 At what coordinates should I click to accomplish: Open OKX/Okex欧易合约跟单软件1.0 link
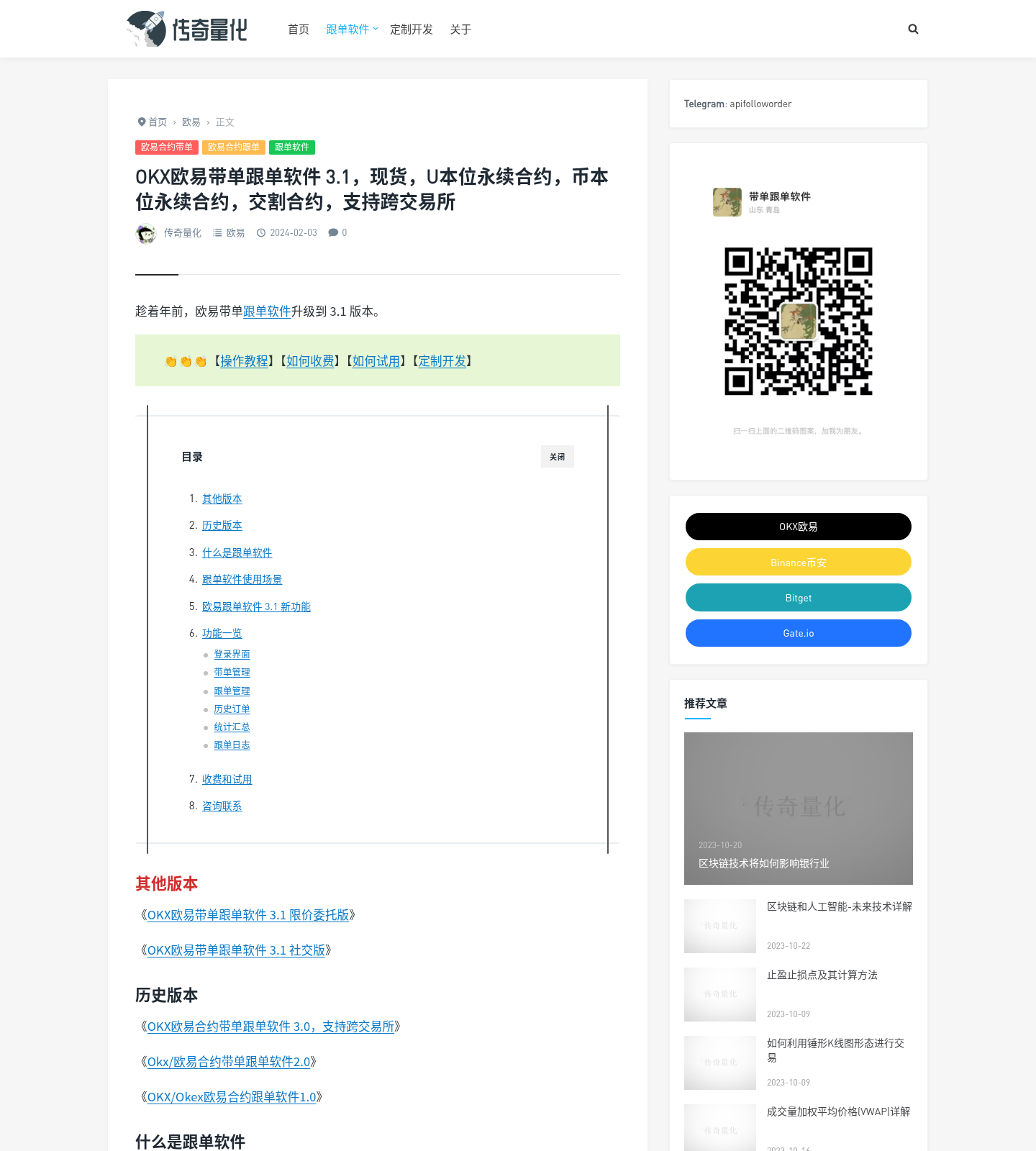coord(232,1097)
